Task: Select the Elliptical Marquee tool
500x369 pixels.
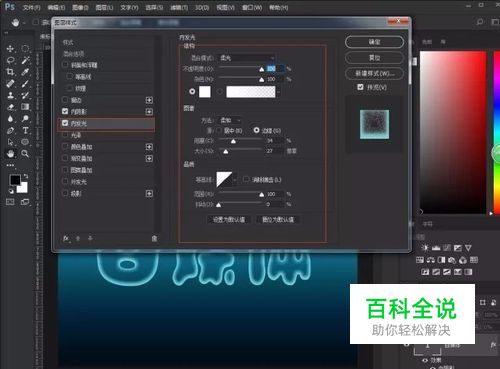Action: click(25, 49)
